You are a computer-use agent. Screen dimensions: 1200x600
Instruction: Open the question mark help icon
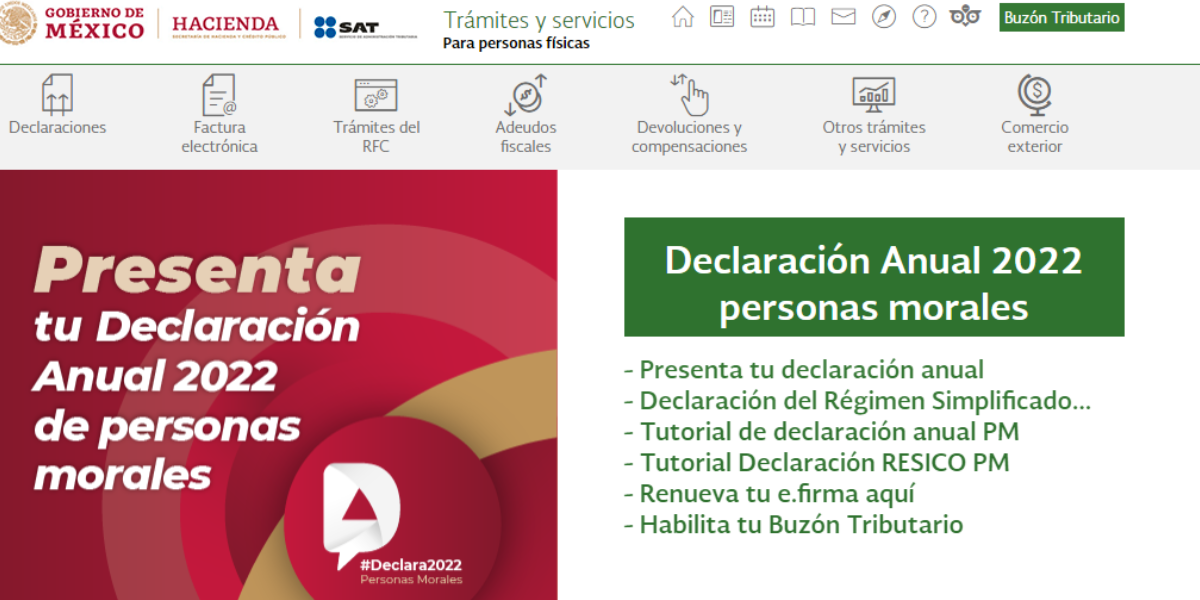pos(924,17)
